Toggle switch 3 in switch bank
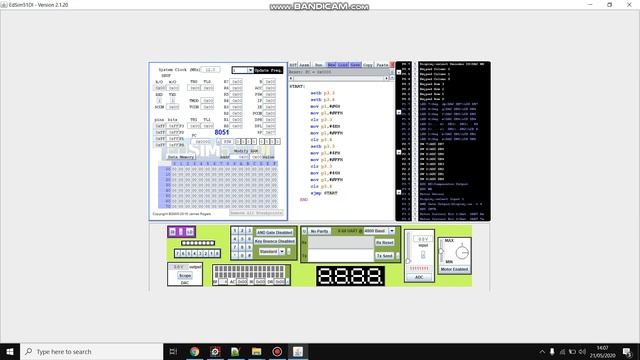Viewport: 640px width, 360px height. pos(200,253)
